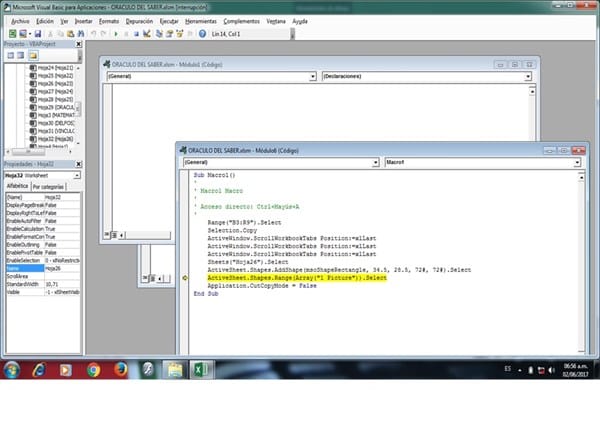Viewport: 600px width, 436px height.
Task: Open the Hoja32 Worksheet object dropdown
Action: 77,174
